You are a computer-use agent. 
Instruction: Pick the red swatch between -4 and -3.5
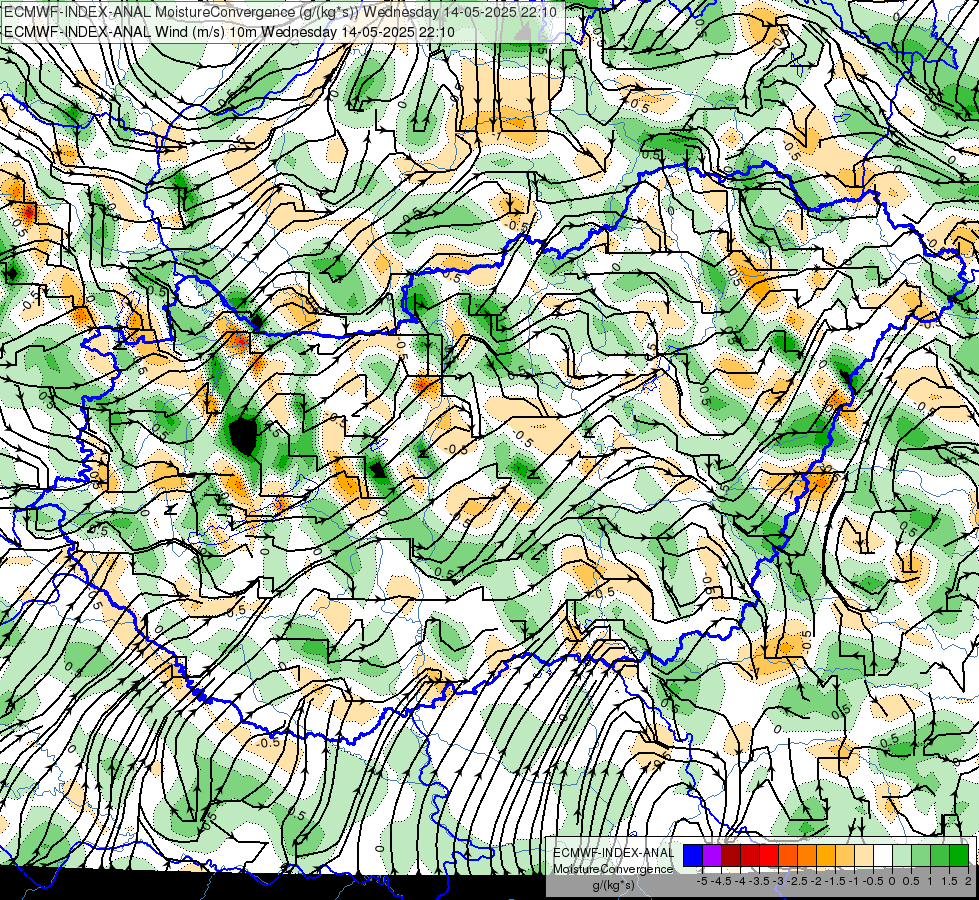(x=750, y=856)
